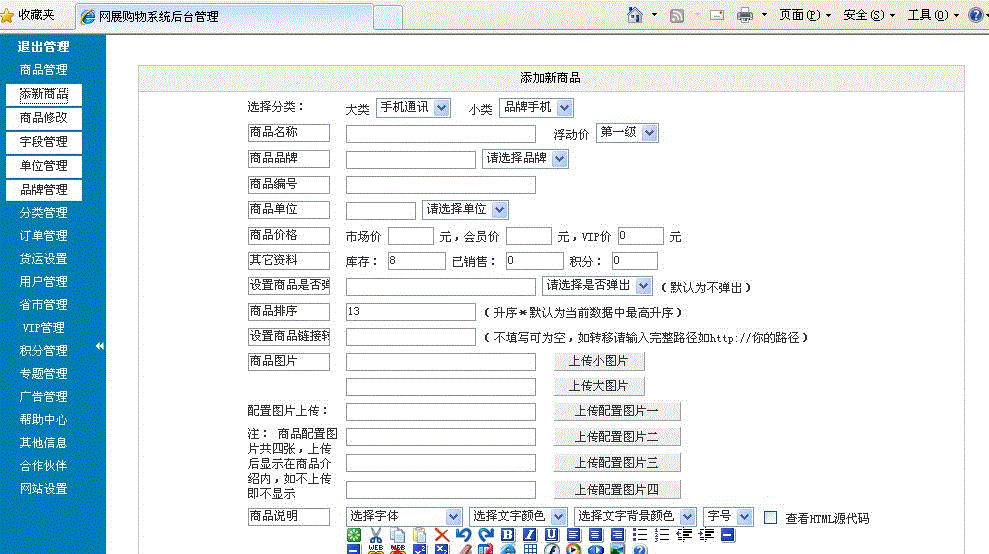Screen dimensions: 989x554
Task: Click the 上传配置图片一 button
Action: click(616, 411)
